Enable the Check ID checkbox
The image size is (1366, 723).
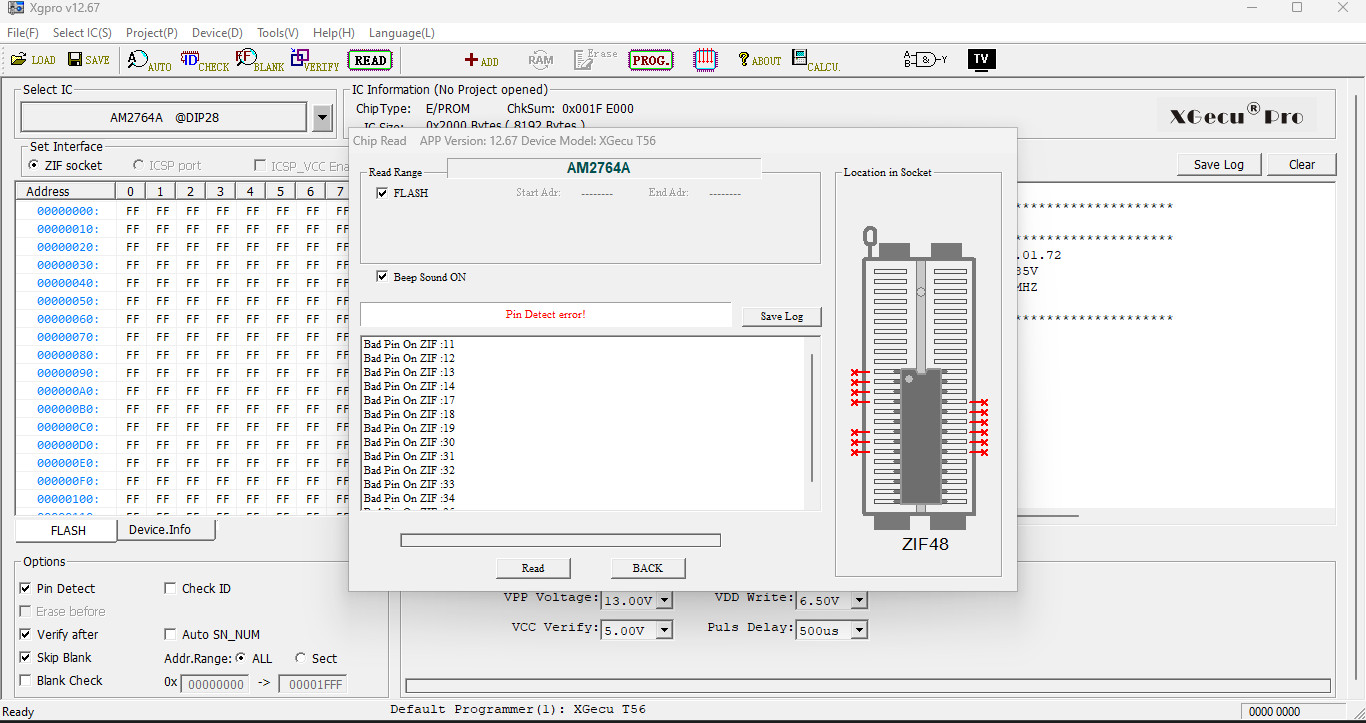point(170,589)
